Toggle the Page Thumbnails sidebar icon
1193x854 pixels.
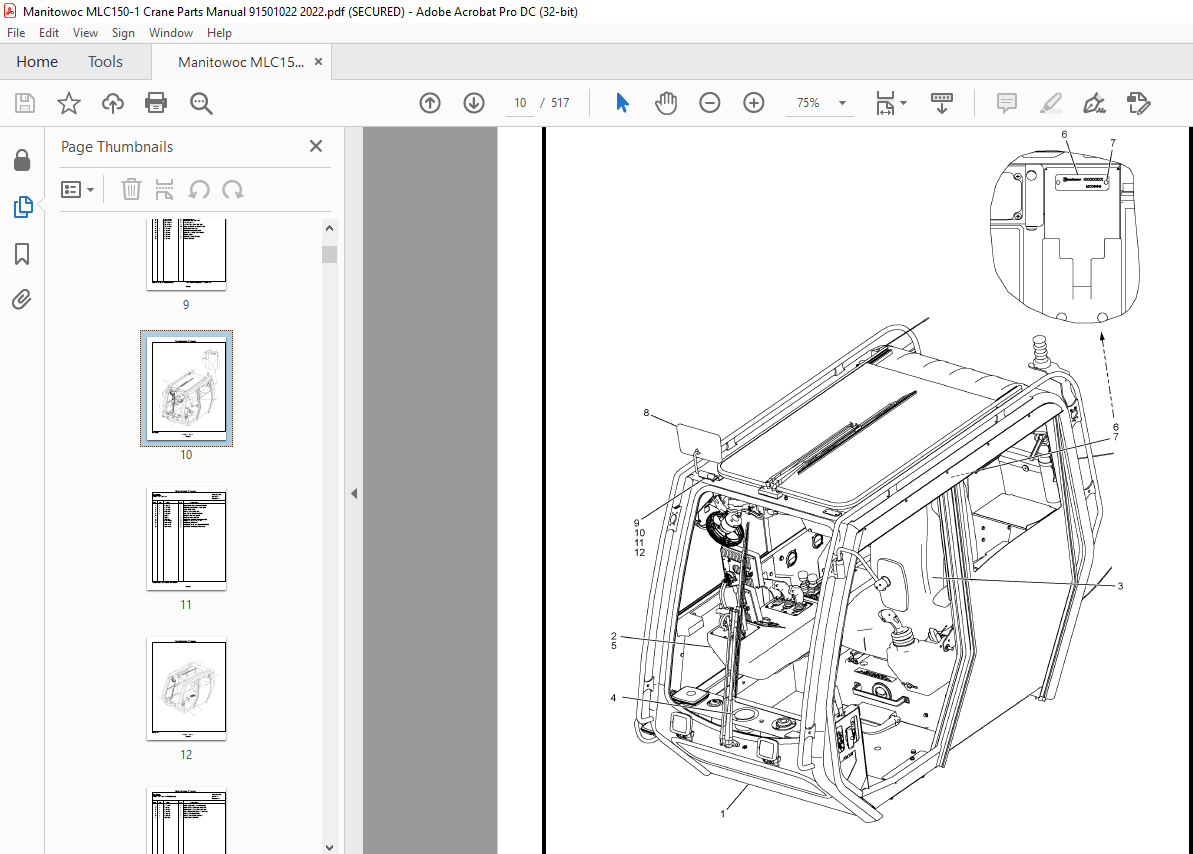(23, 207)
